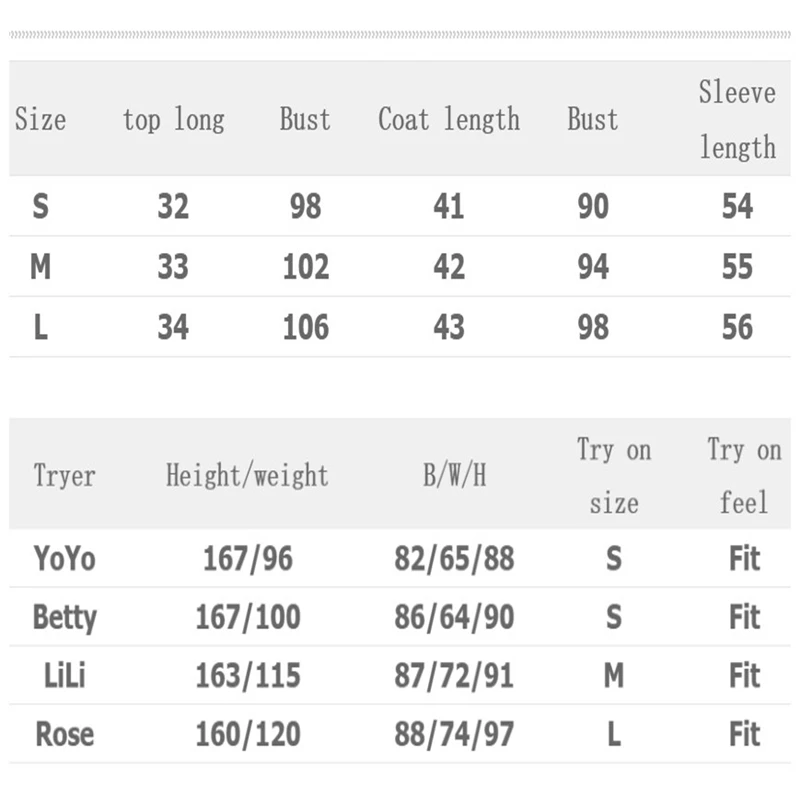800x800 pixels.
Task: Click the "Sleeve length" column header
Action: [x=737, y=120]
